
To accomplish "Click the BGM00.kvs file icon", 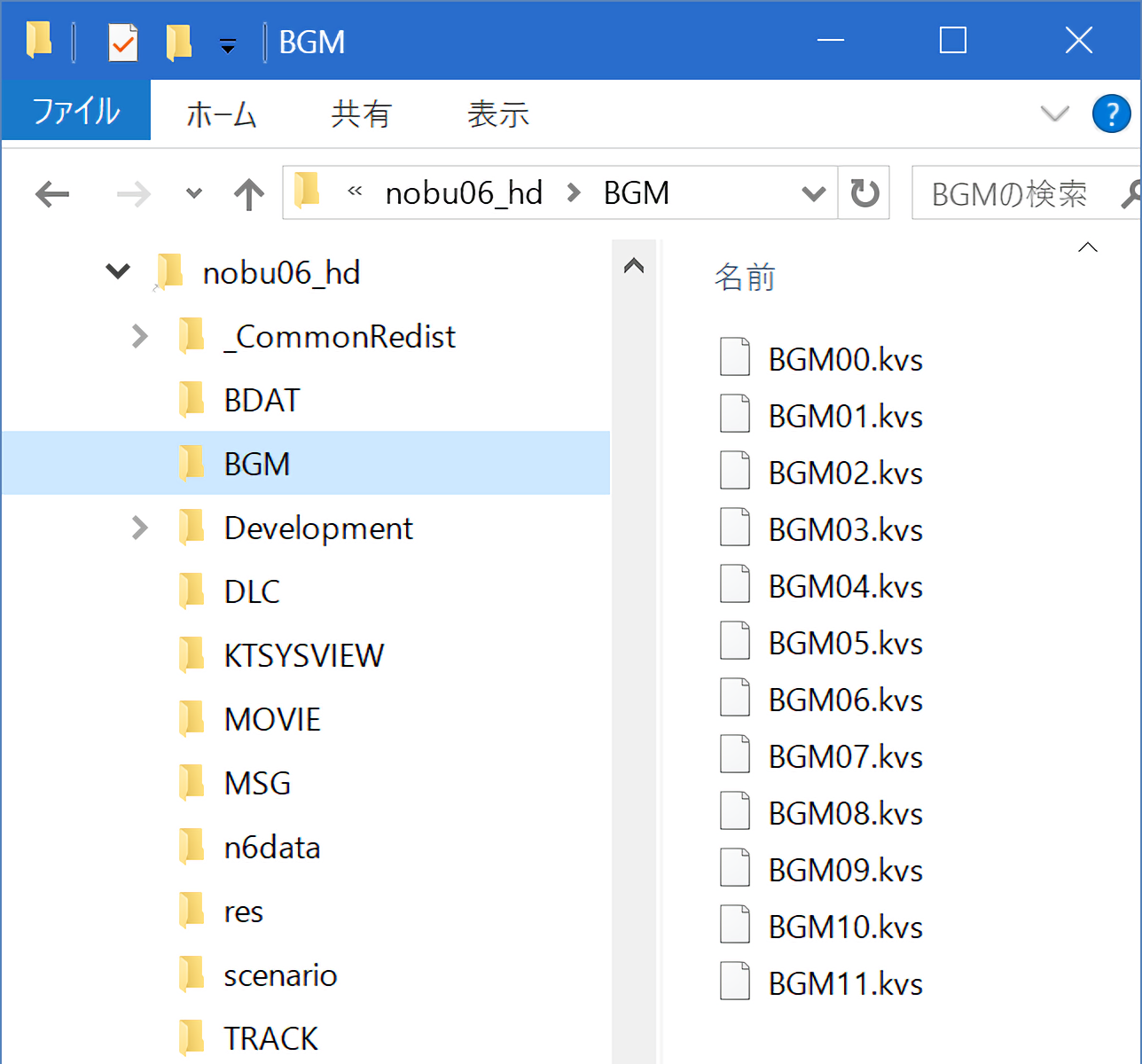I will click(x=735, y=358).
